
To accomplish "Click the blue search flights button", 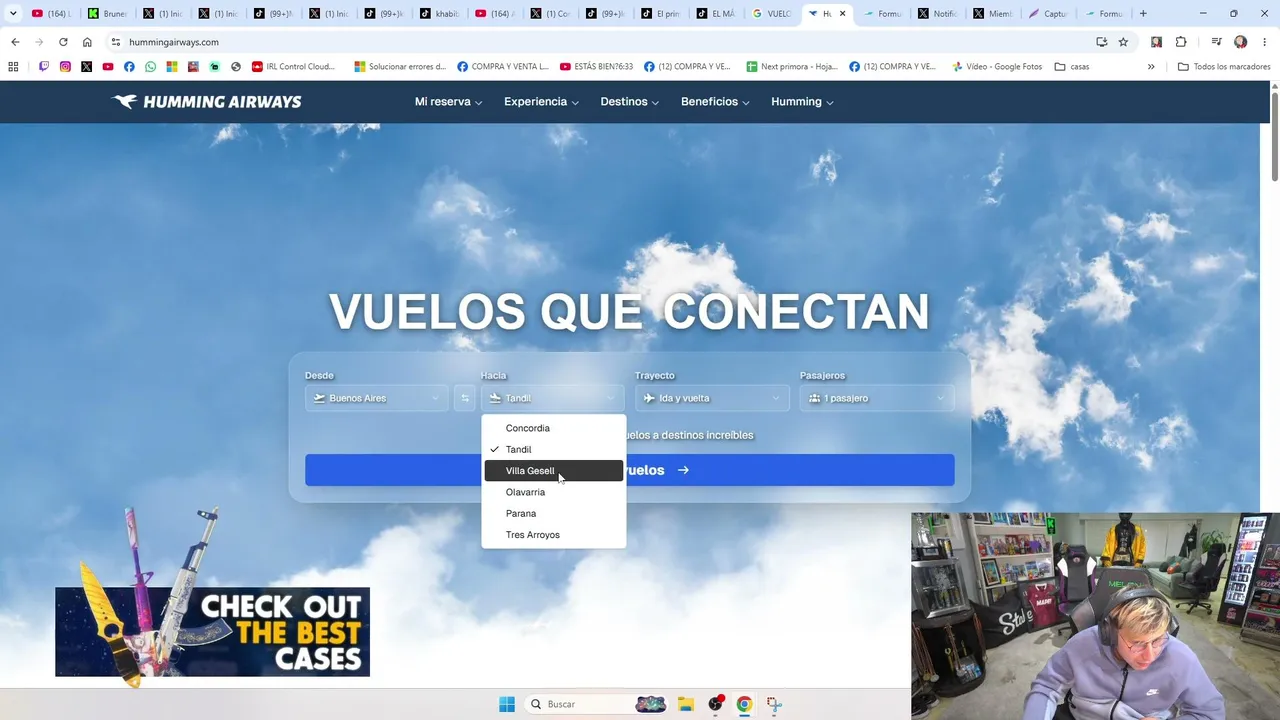I will coord(630,470).
